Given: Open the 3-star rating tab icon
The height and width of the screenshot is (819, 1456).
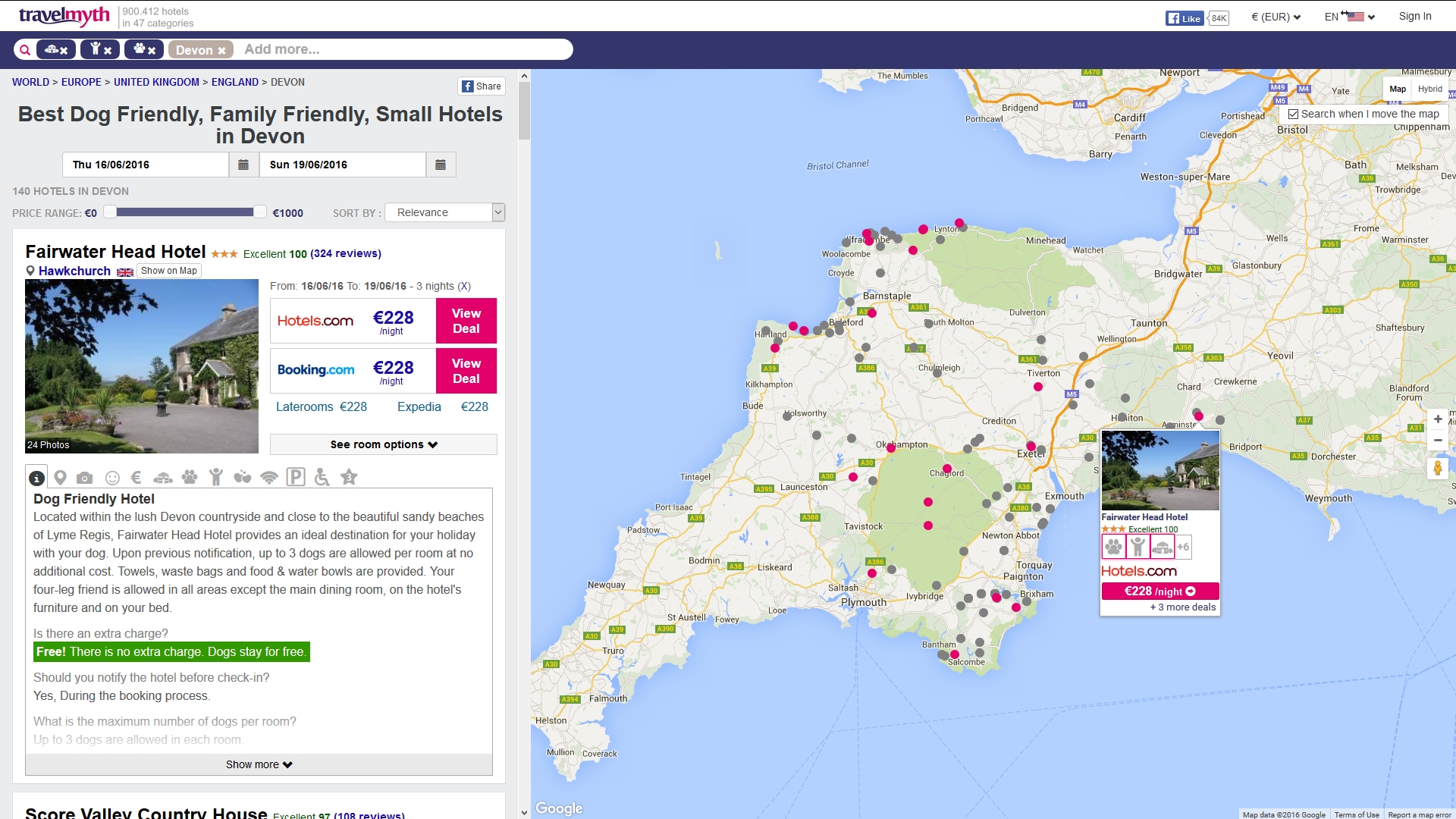Looking at the screenshot, I should coord(349,477).
